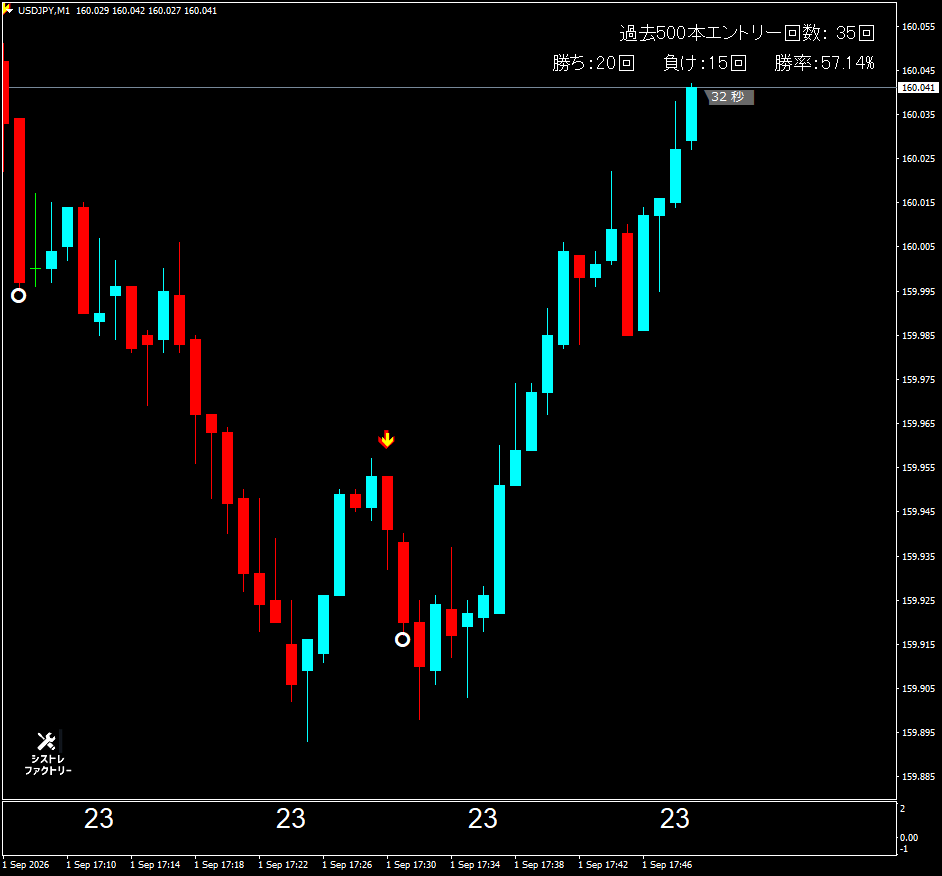942x876 pixels.
Task: Click the 1 Sep 17:38 time label
Action: coord(539,865)
